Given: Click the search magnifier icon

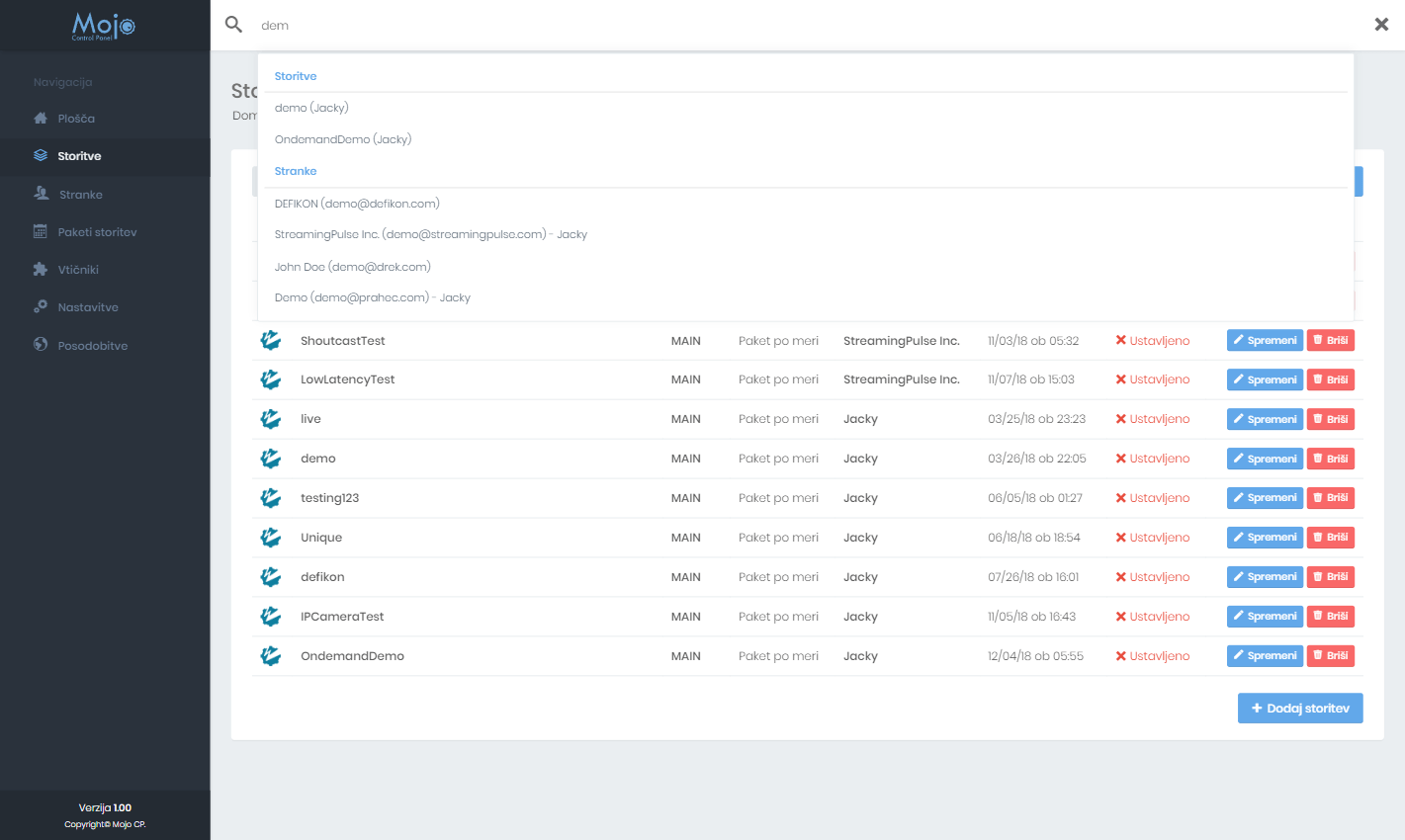Looking at the screenshot, I should coord(233,25).
